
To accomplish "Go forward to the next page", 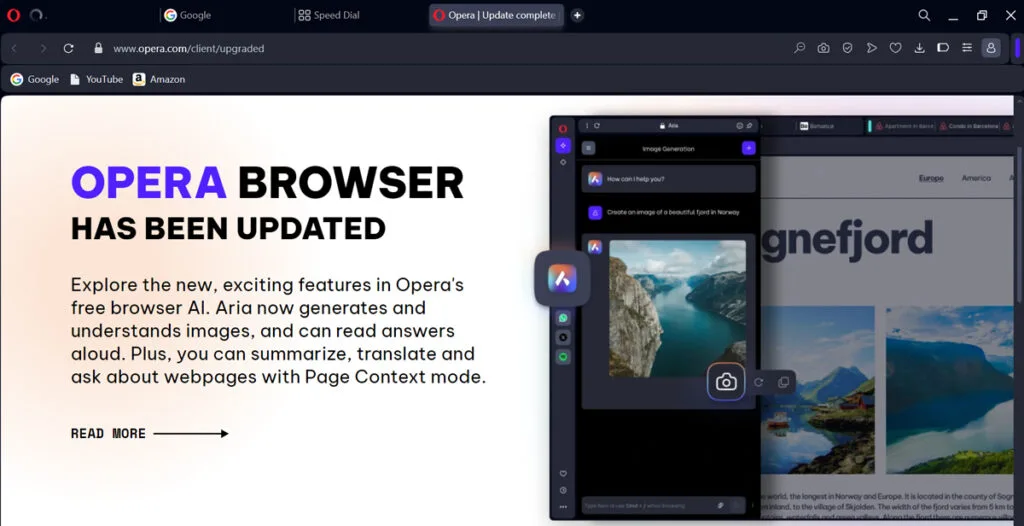I will click(x=43, y=48).
